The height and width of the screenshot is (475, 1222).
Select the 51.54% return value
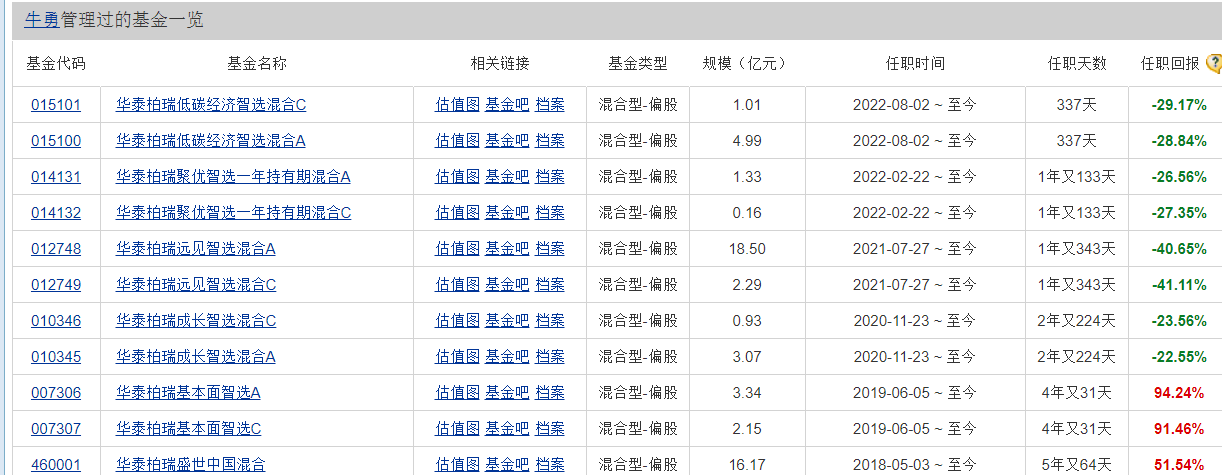click(x=1180, y=464)
